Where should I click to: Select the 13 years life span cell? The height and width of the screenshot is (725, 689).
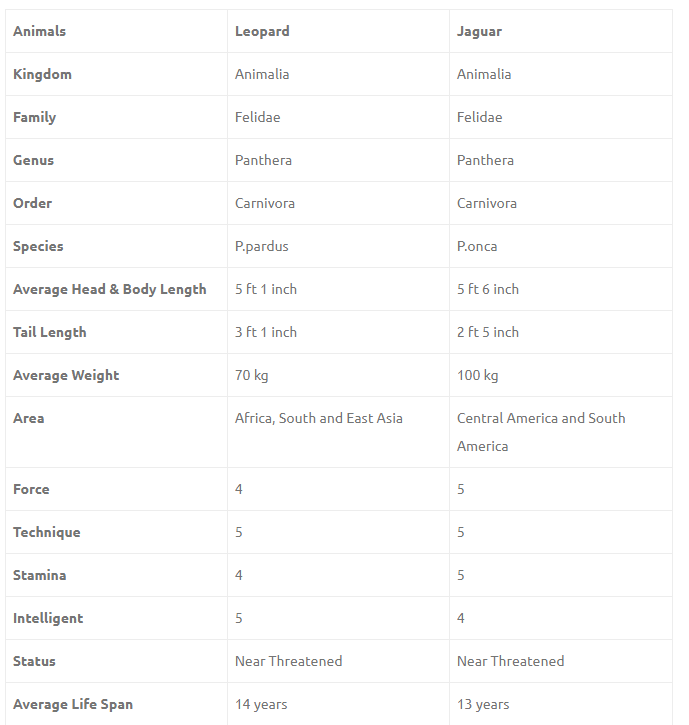tap(482, 704)
